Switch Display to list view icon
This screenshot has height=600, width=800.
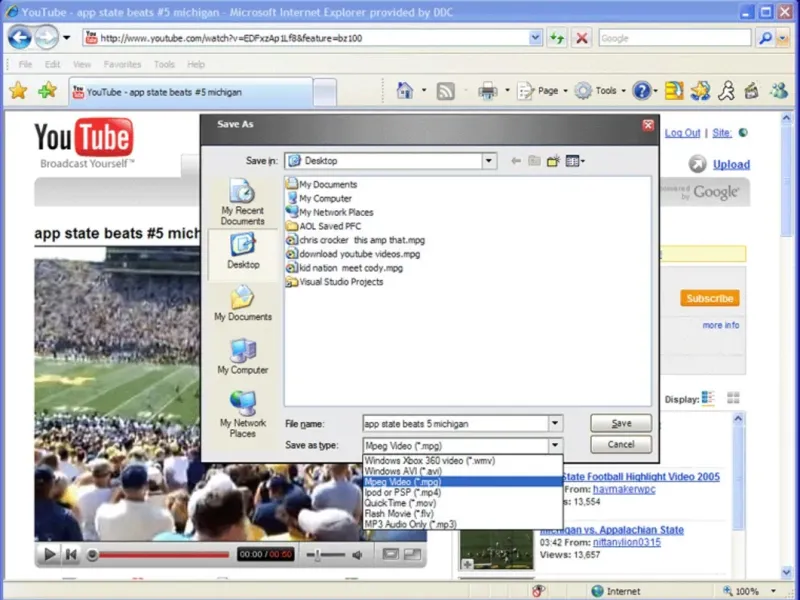pos(708,397)
